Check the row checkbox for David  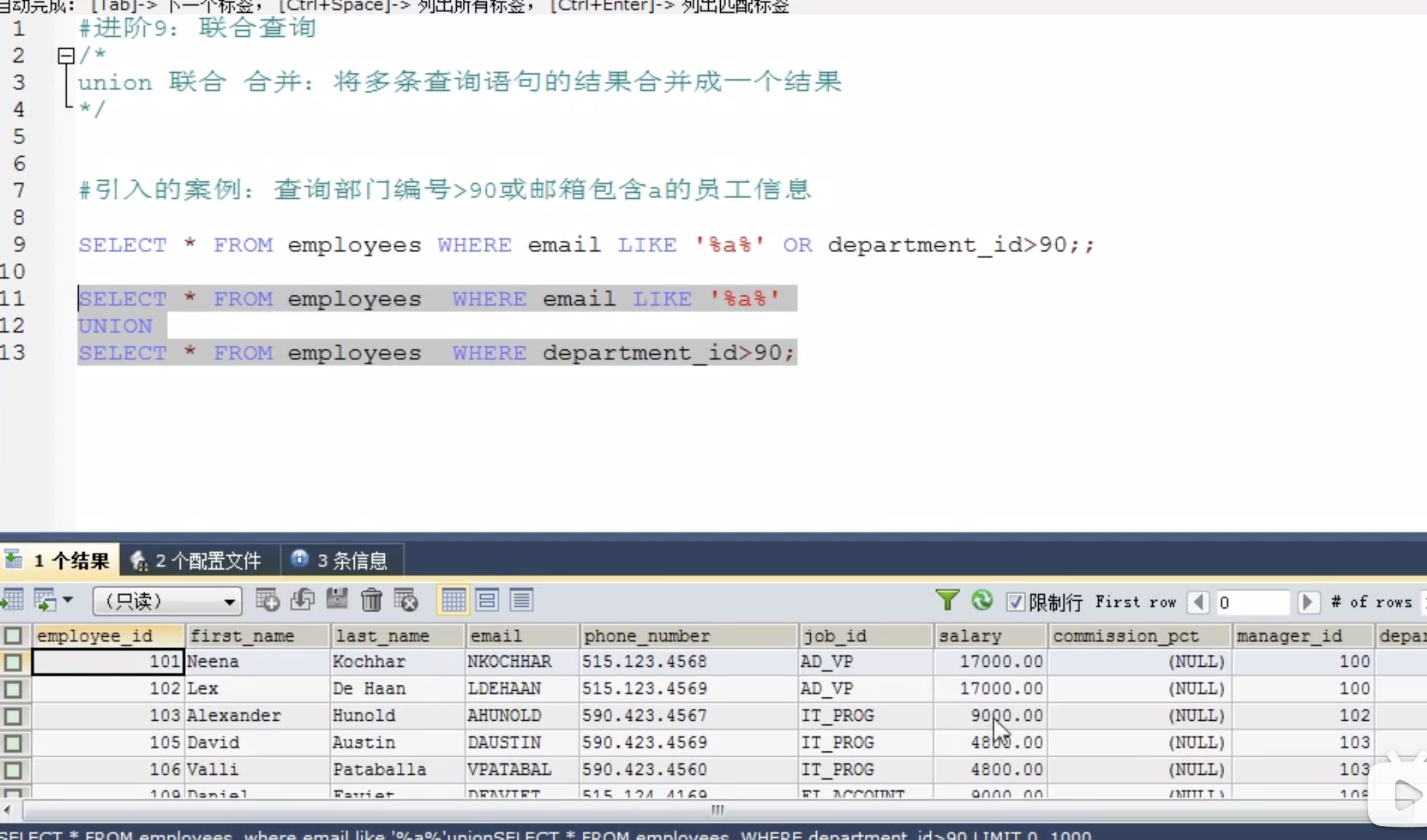(13, 743)
